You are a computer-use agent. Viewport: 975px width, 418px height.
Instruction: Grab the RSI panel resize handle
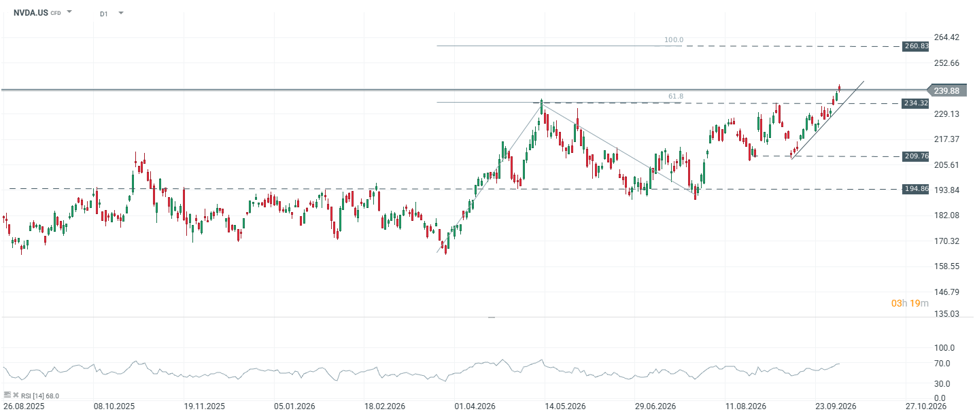pos(491,317)
